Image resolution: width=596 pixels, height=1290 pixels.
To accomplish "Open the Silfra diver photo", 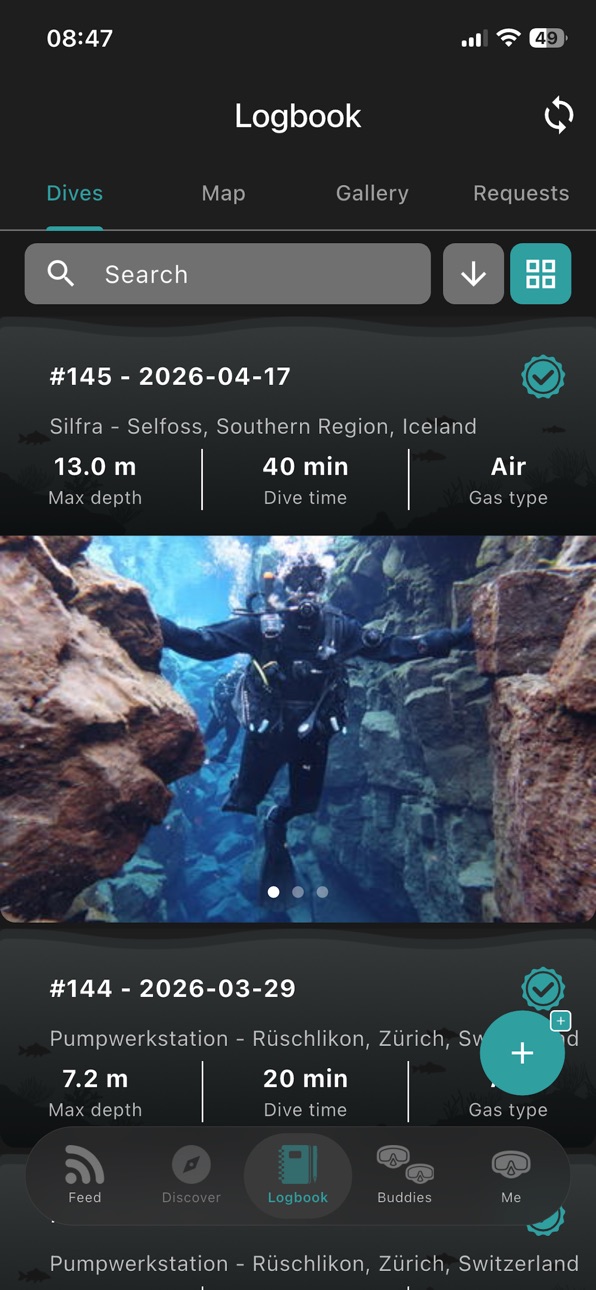I will pyautogui.click(x=298, y=728).
